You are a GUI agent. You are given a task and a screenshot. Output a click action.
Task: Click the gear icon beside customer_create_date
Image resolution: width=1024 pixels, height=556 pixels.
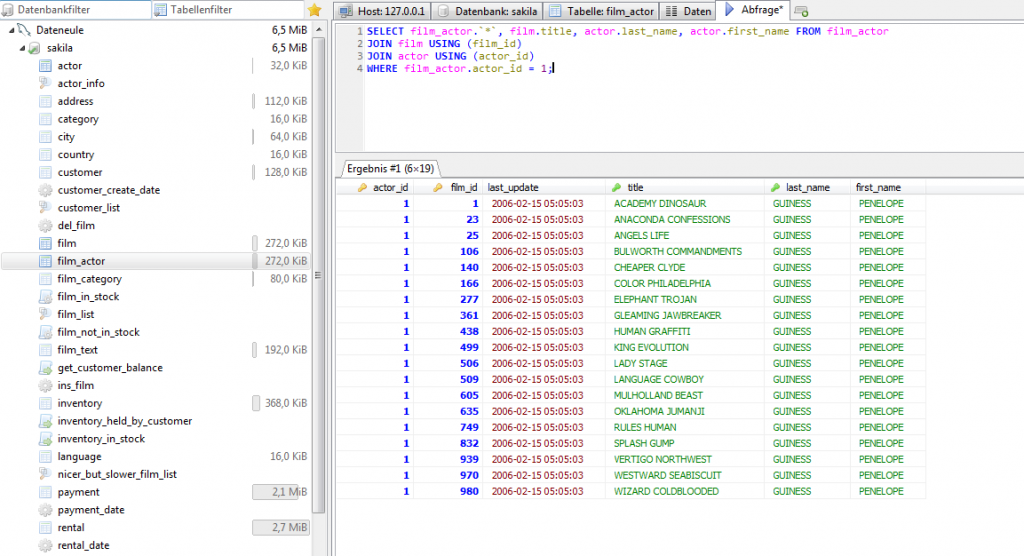(45, 190)
